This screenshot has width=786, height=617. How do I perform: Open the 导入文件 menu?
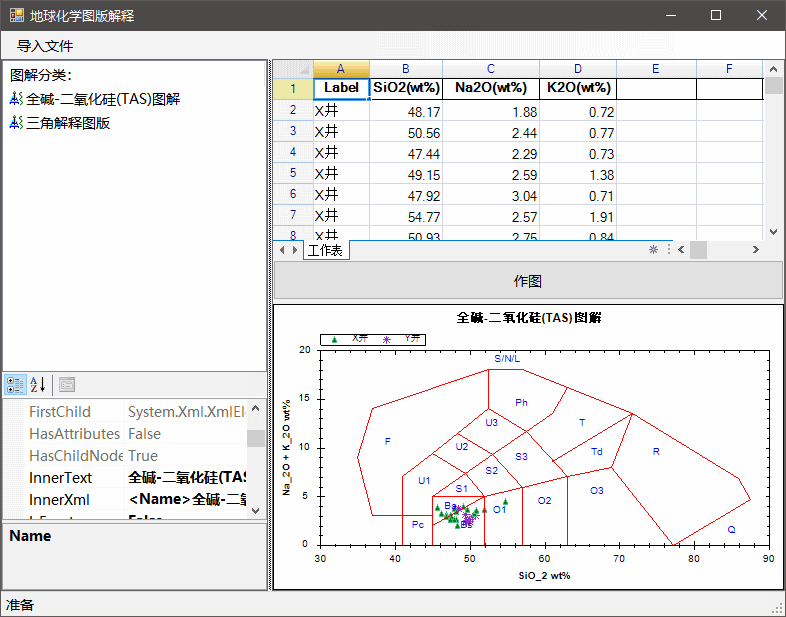[x=45, y=46]
